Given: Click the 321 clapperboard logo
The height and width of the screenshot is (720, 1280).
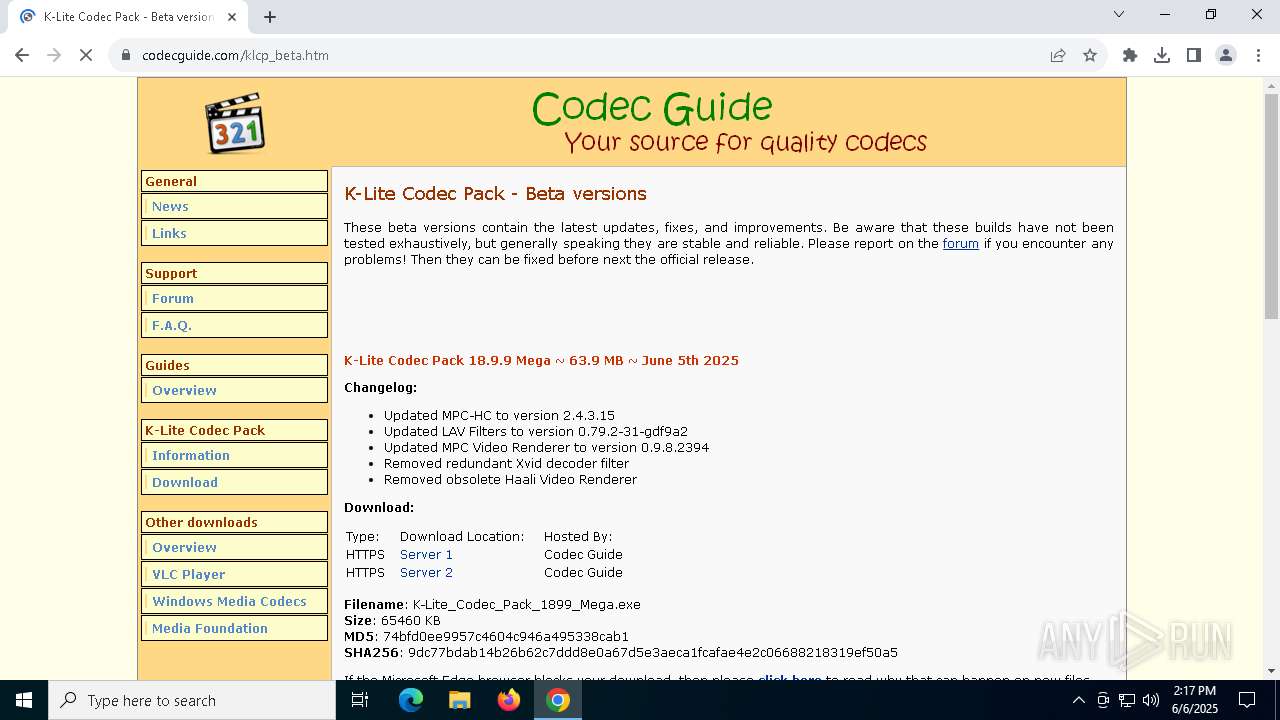Looking at the screenshot, I should 235,123.
